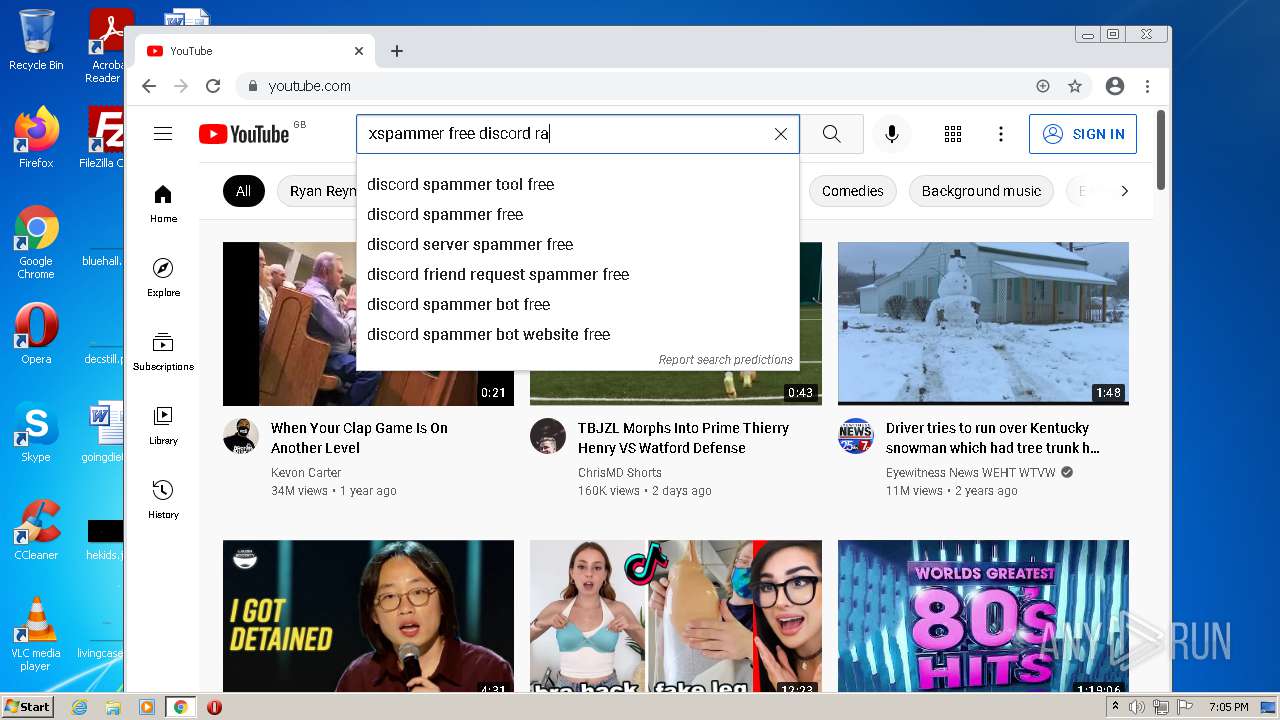Open Recycle Bin on the desktop

[x=36, y=40]
